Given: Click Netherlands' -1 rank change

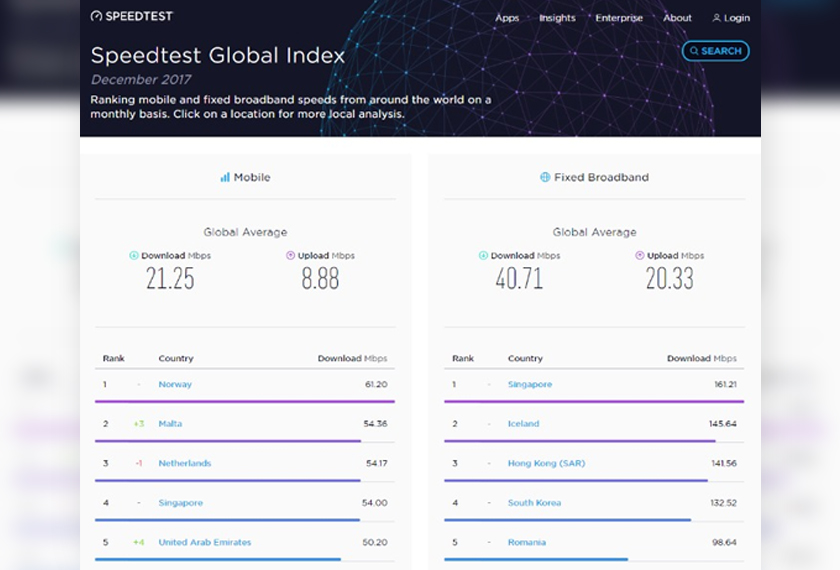Looking at the screenshot, I should (x=139, y=463).
